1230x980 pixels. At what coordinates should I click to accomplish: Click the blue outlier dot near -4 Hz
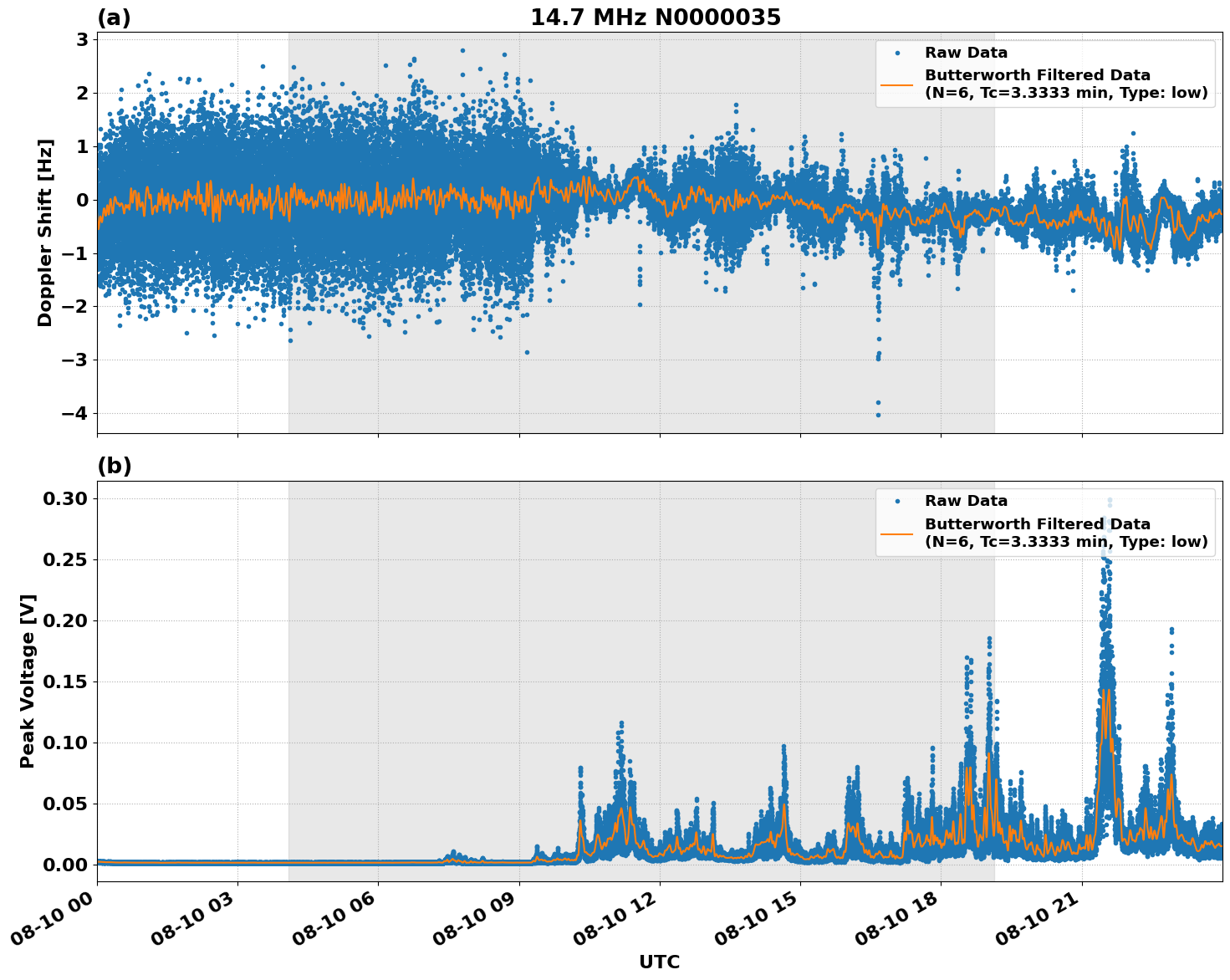tap(878, 414)
